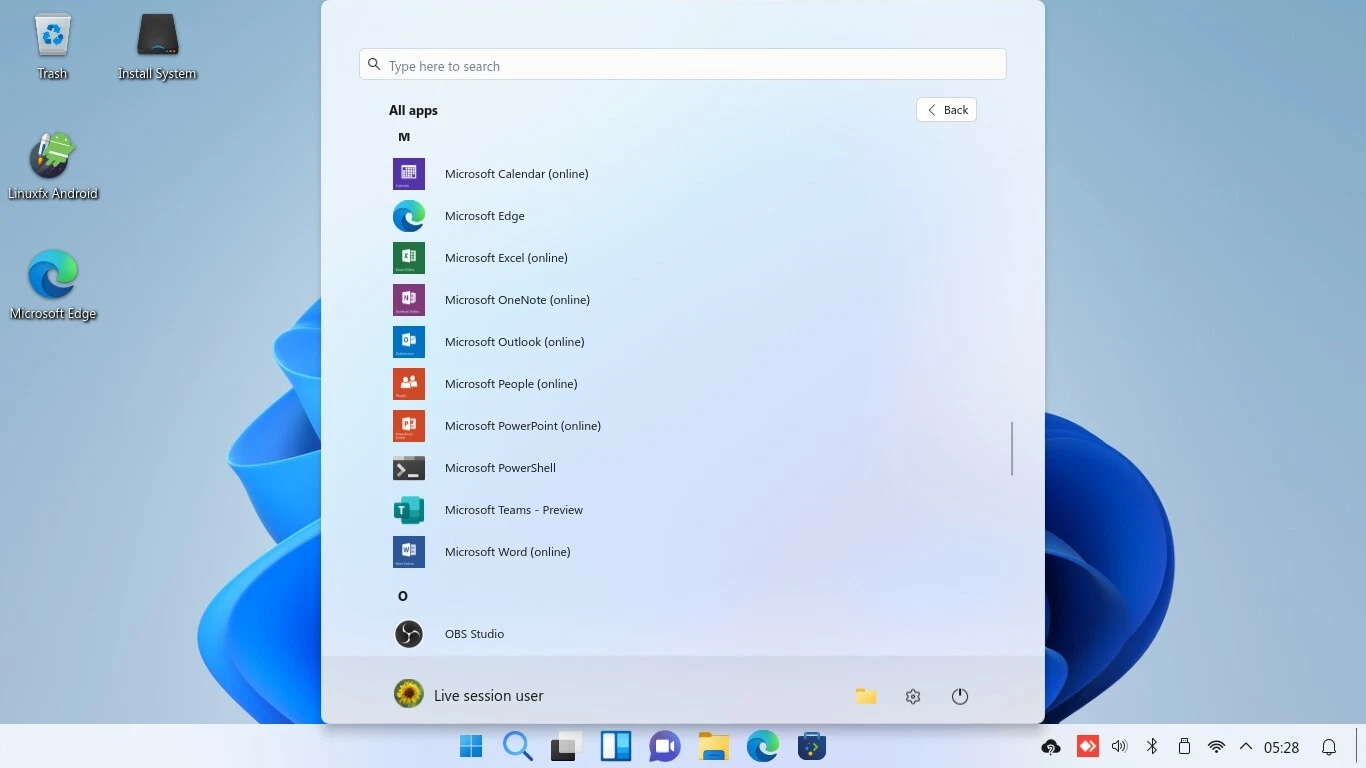
Task: Click the 'Microsoft Calendar (online)' label
Action: (517, 174)
